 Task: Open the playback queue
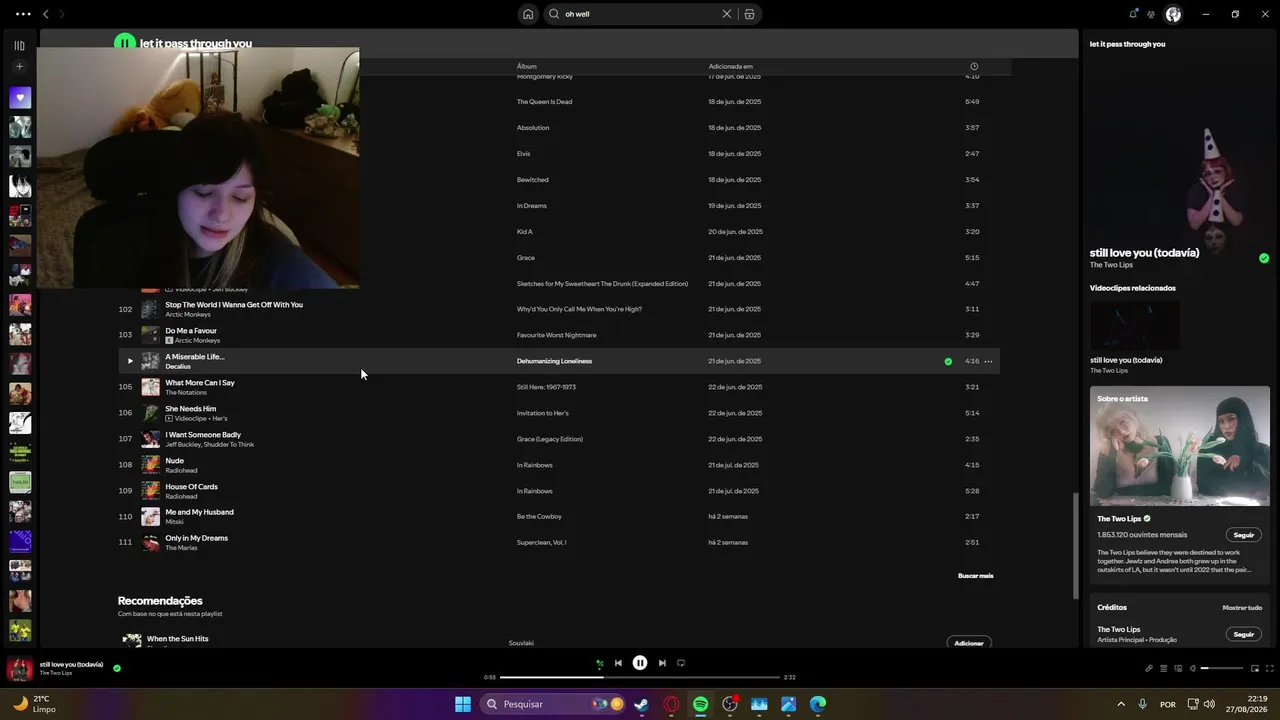pyautogui.click(x=1163, y=668)
